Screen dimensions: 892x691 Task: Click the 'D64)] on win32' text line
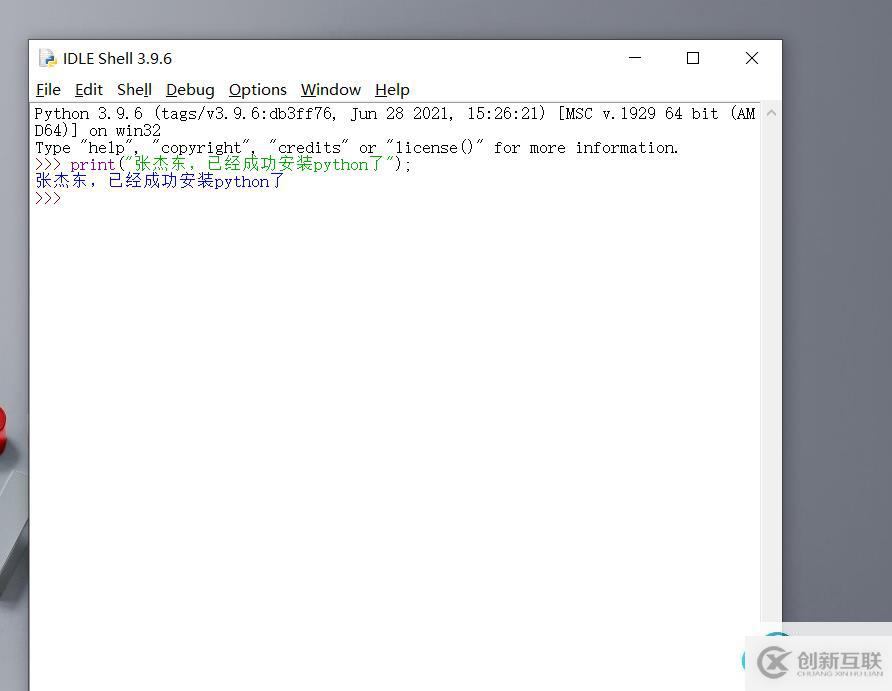pos(98,131)
